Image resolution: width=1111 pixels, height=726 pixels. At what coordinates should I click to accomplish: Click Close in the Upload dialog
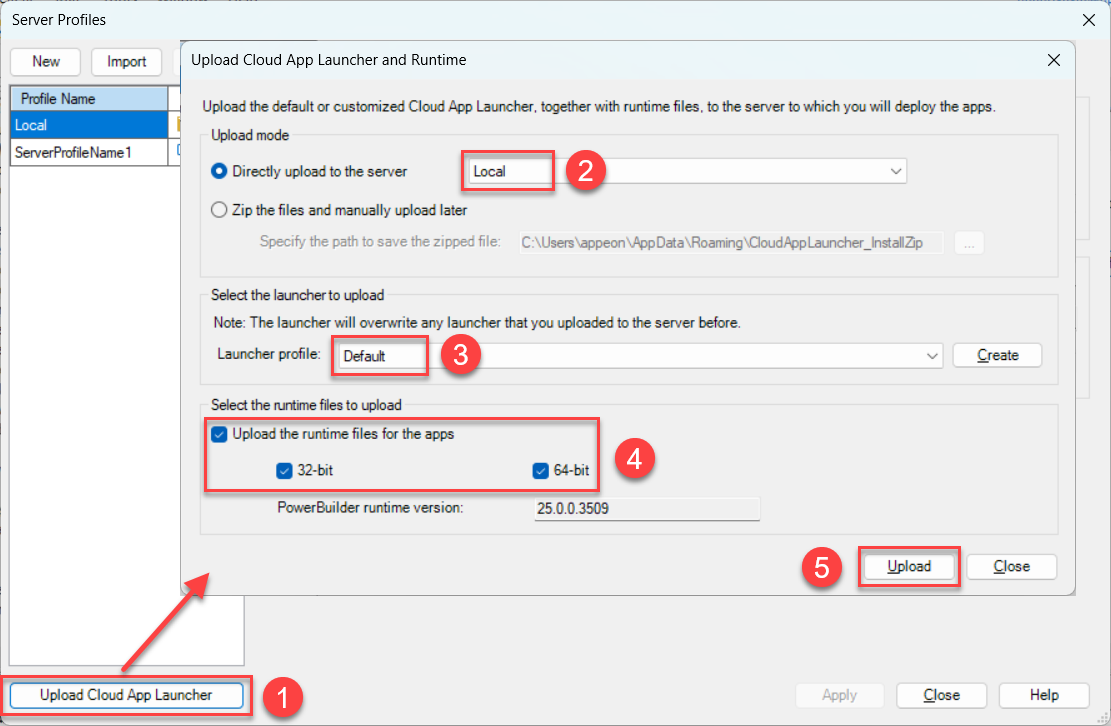(1011, 566)
